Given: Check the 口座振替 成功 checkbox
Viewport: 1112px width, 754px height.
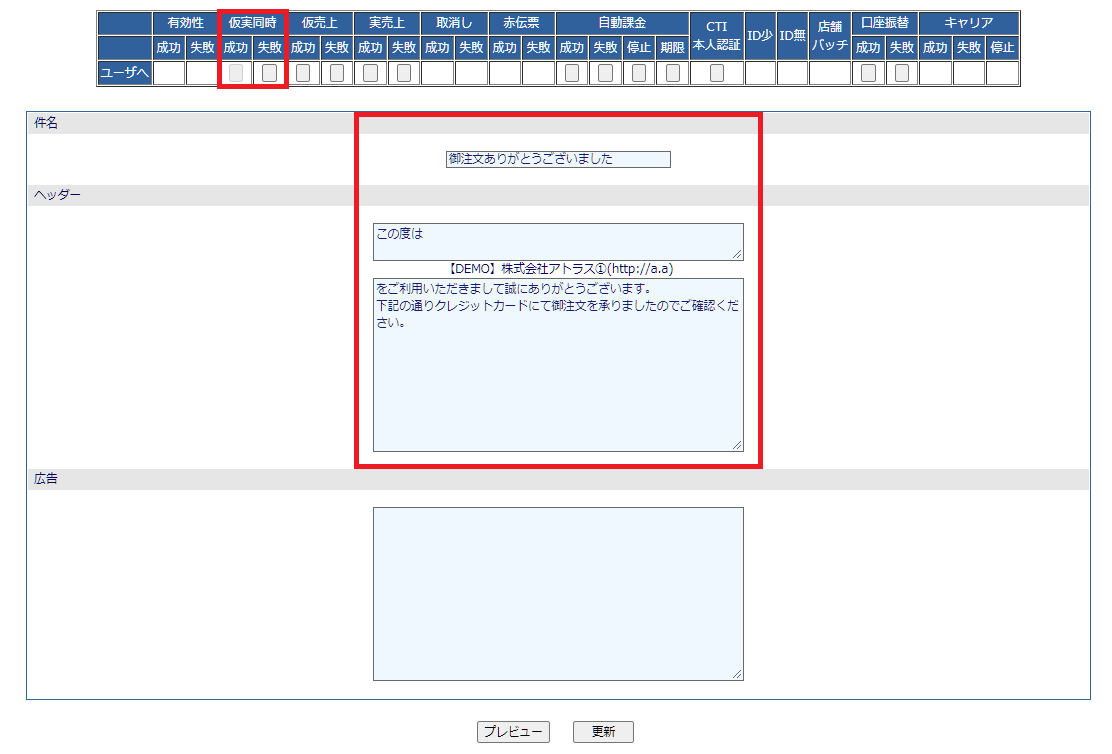Looking at the screenshot, I should tap(868, 73).
